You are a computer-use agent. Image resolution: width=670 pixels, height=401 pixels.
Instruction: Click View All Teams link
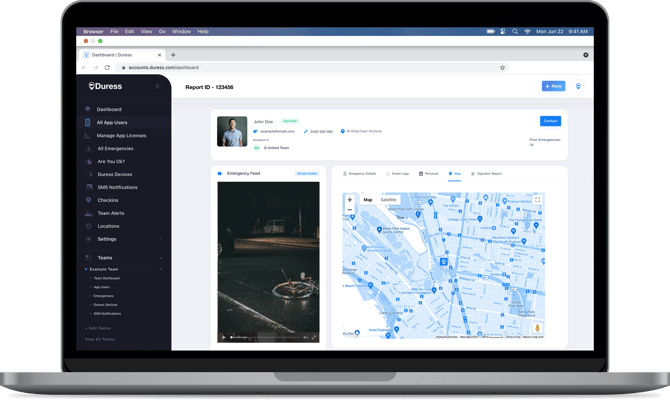100,339
